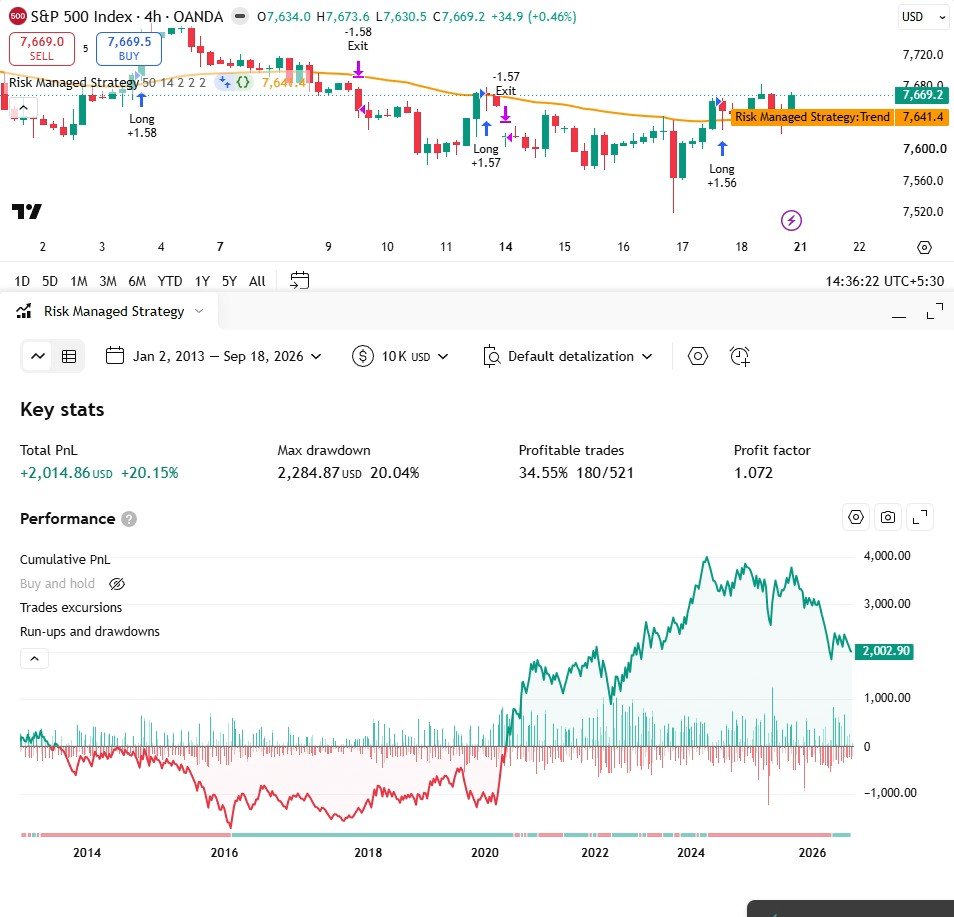The height and width of the screenshot is (917, 954).
Task: Click the Long +1.56 entry arrow marker
Action: pos(722,148)
